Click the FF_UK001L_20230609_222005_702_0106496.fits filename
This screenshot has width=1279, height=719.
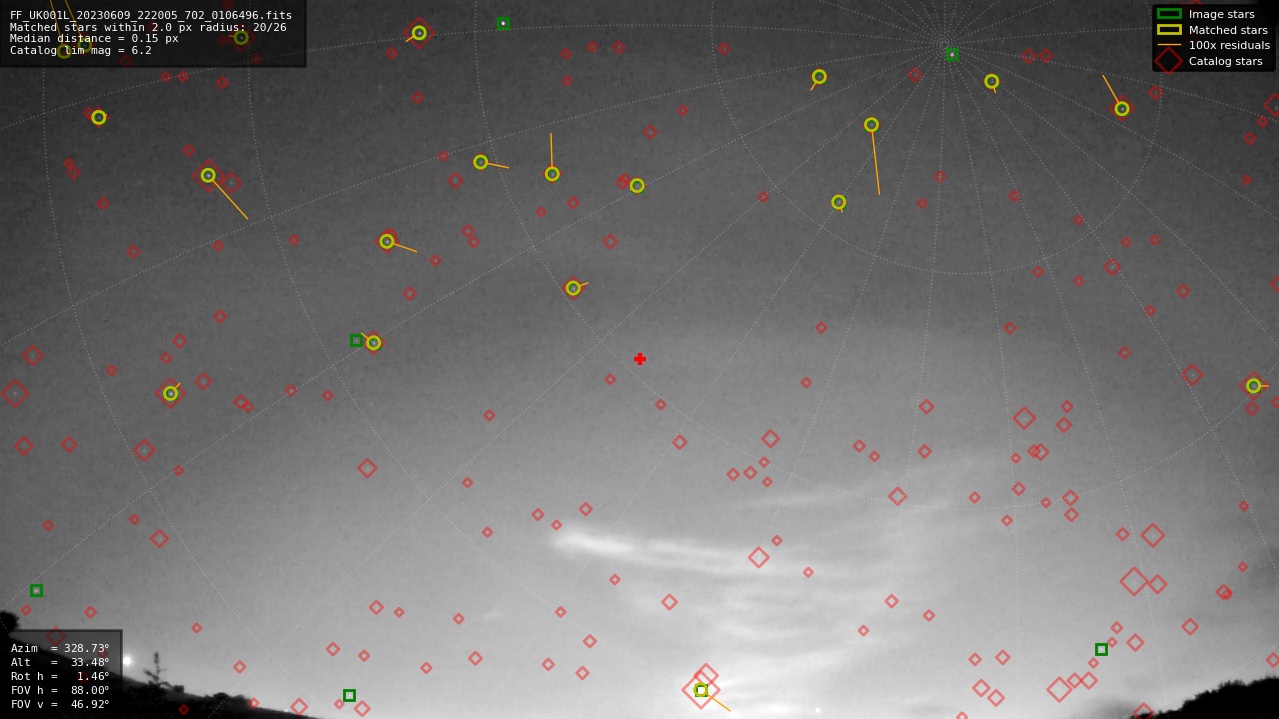pyautogui.click(x=151, y=15)
